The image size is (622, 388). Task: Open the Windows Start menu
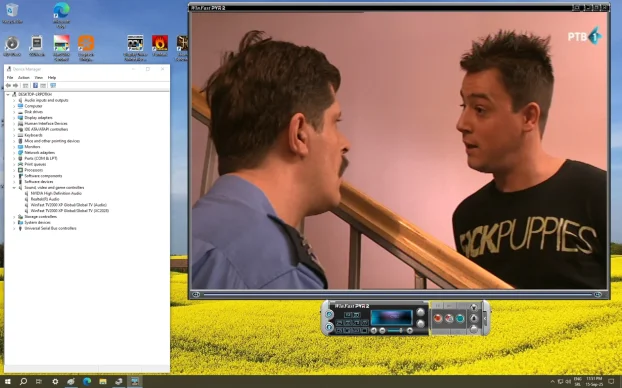[7, 382]
